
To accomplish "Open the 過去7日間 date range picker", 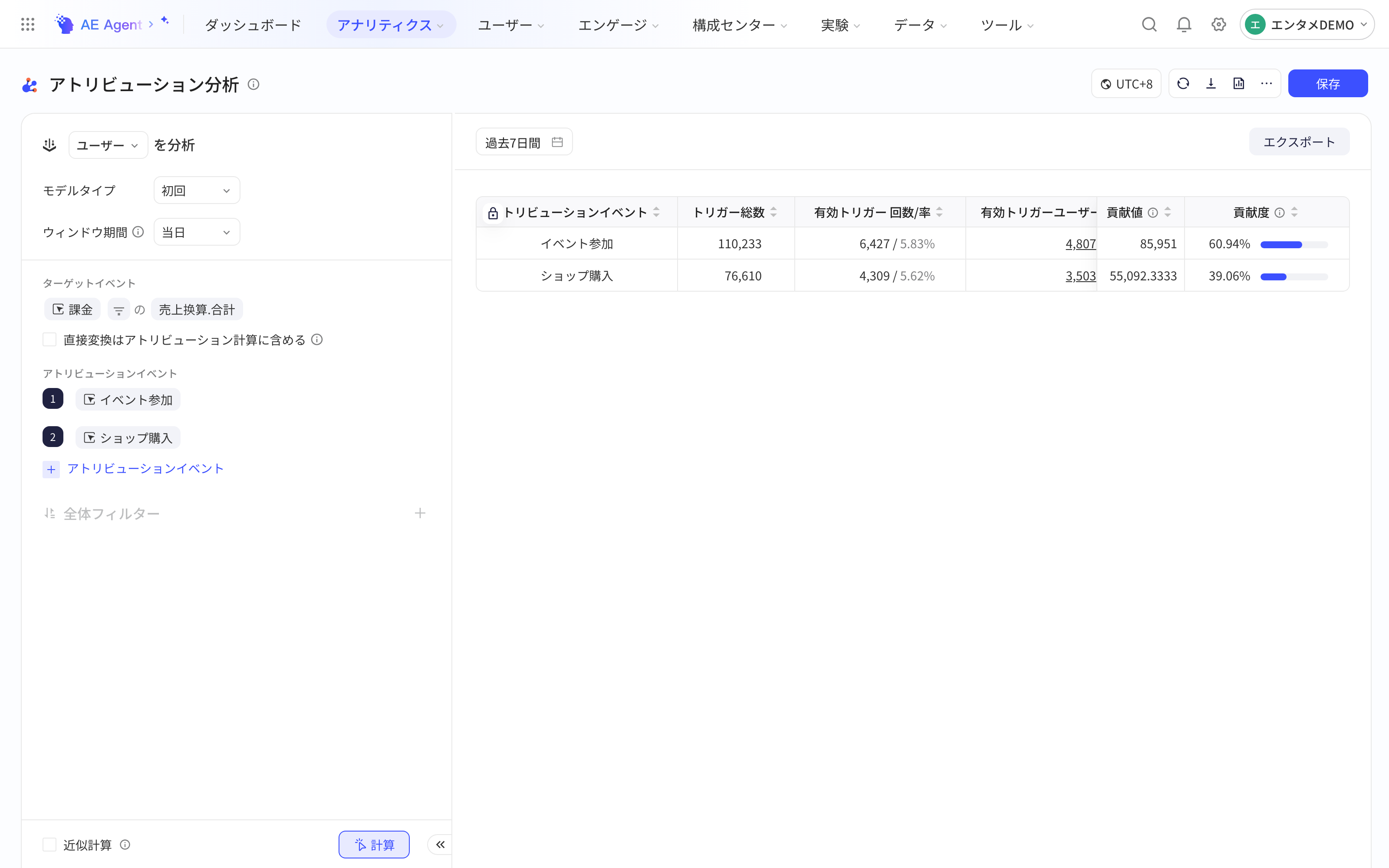I will (524, 142).
